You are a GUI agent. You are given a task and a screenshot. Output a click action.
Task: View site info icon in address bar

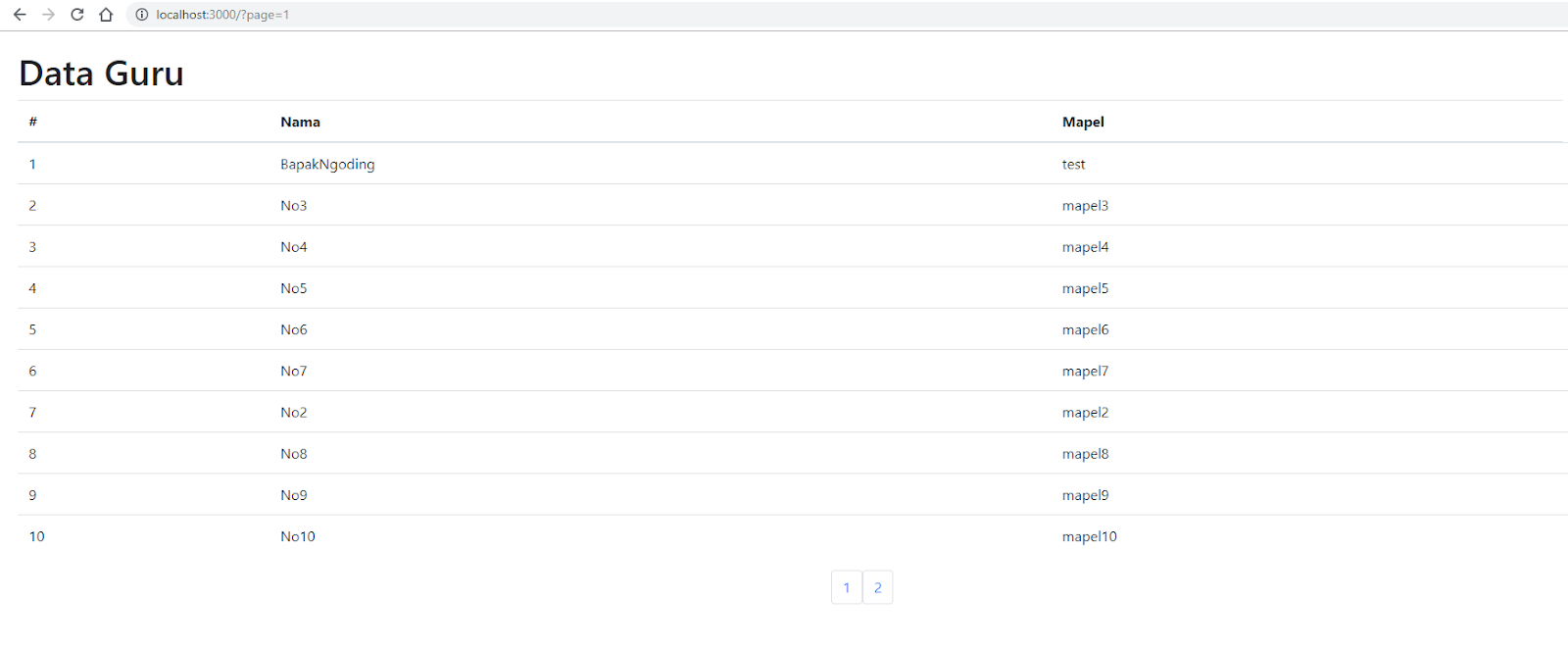pyautogui.click(x=141, y=15)
